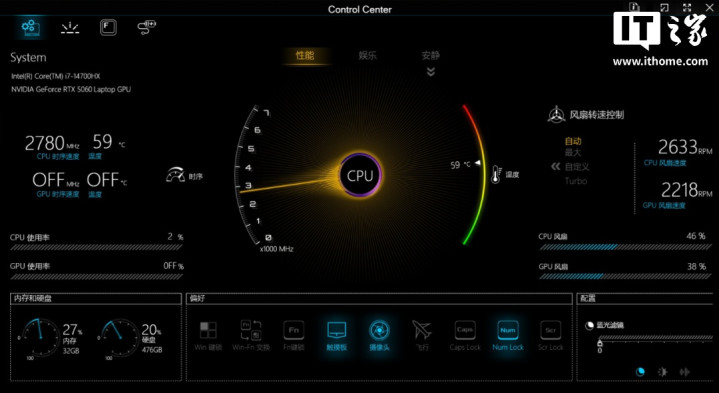Click the thermometer temperature icon

[496, 175]
